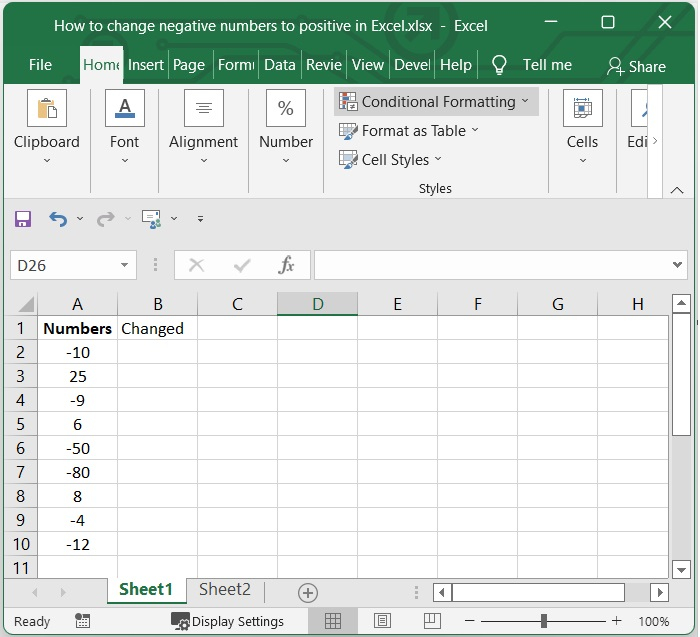Screen dimensions: 700x637
Task: Click the 100% zoom level
Action: coord(654,621)
